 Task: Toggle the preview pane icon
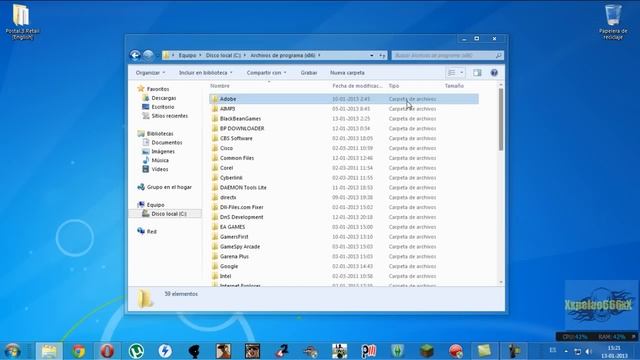(x=477, y=73)
